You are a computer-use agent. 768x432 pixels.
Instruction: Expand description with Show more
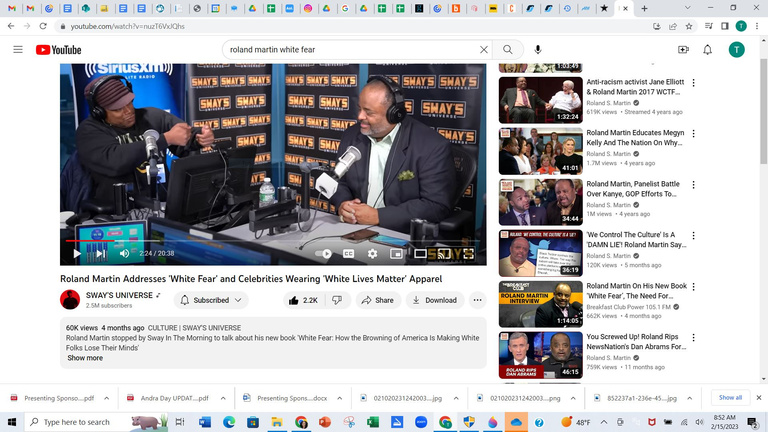pyautogui.click(x=85, y=358)
